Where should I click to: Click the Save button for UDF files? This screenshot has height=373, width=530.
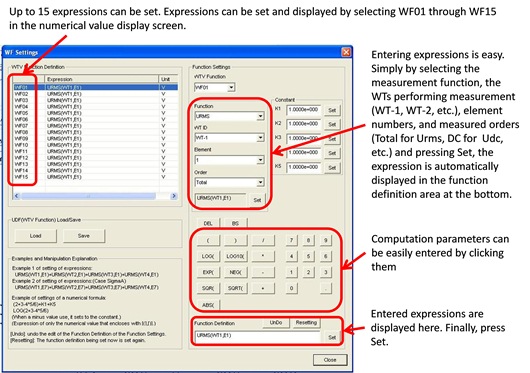pos(84,236)
